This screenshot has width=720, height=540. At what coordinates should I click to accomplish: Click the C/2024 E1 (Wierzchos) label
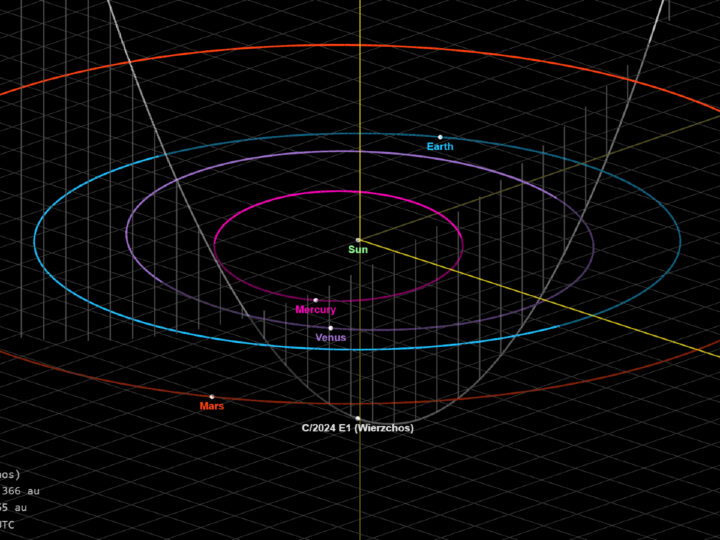(x=358, y=428)
